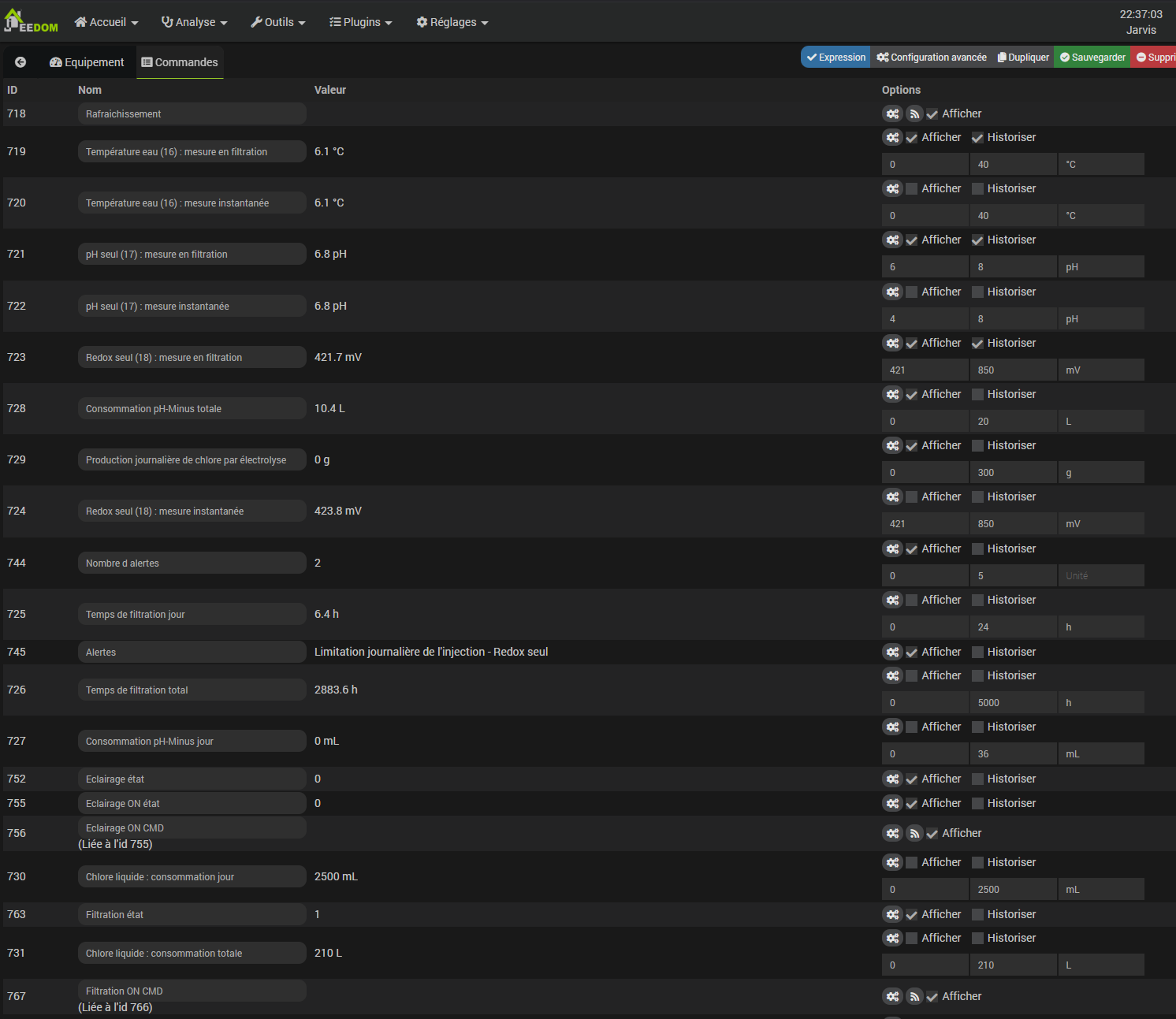Toggle Afficher for Eclairage état
1176x1019 pixels.
tap(912, 779)
